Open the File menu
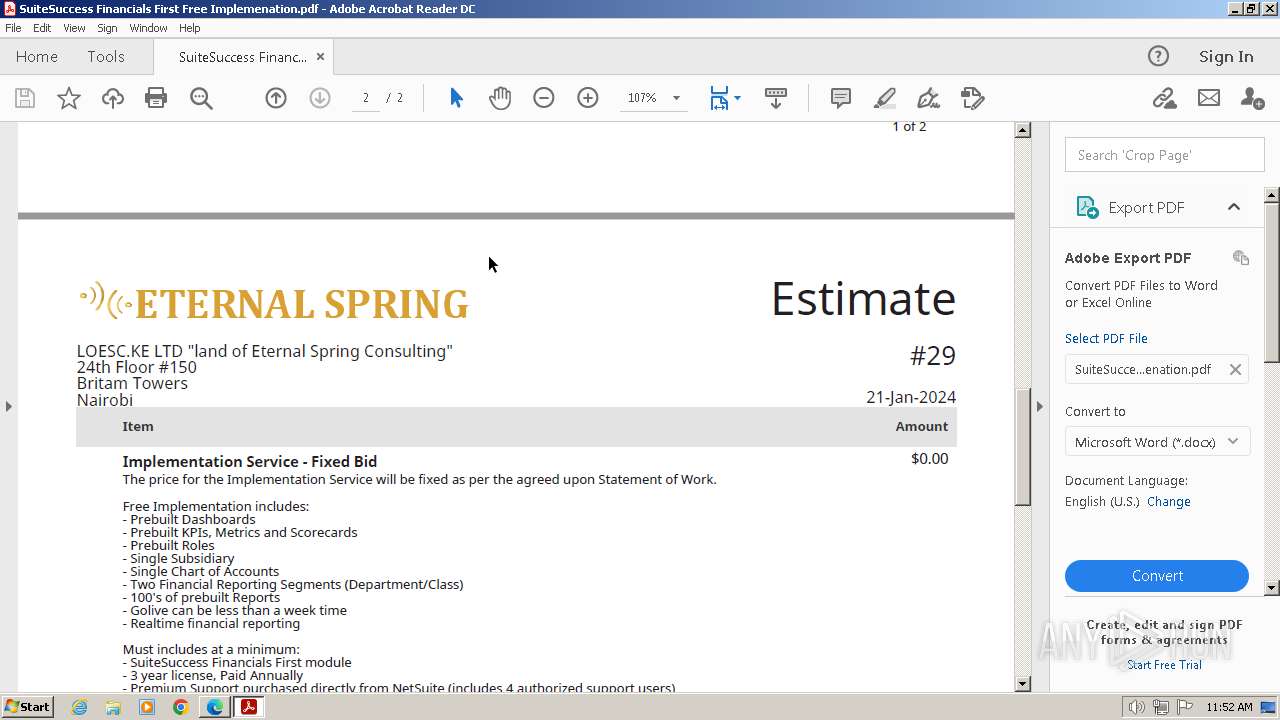This screenshot has width=1280, height=720. [13, 28]
